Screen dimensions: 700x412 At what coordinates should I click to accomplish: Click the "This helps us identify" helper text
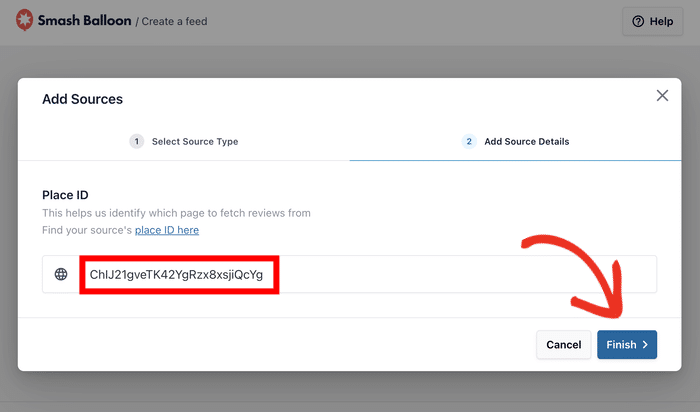click(x=176, y=213)
